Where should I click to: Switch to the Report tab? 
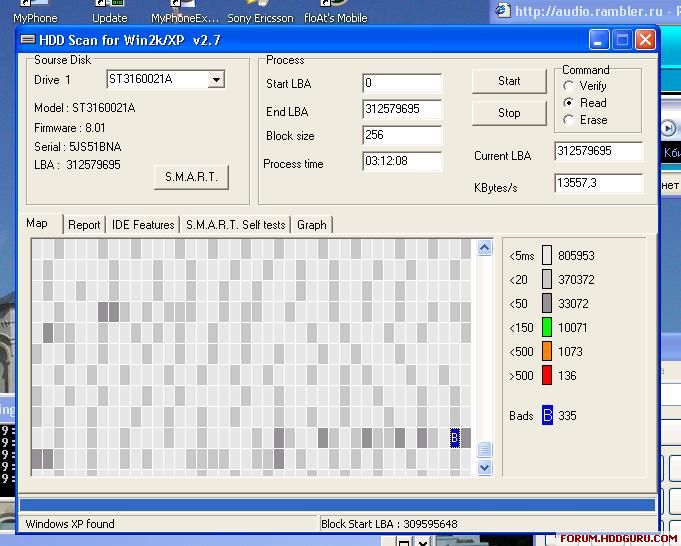(84, 225)
